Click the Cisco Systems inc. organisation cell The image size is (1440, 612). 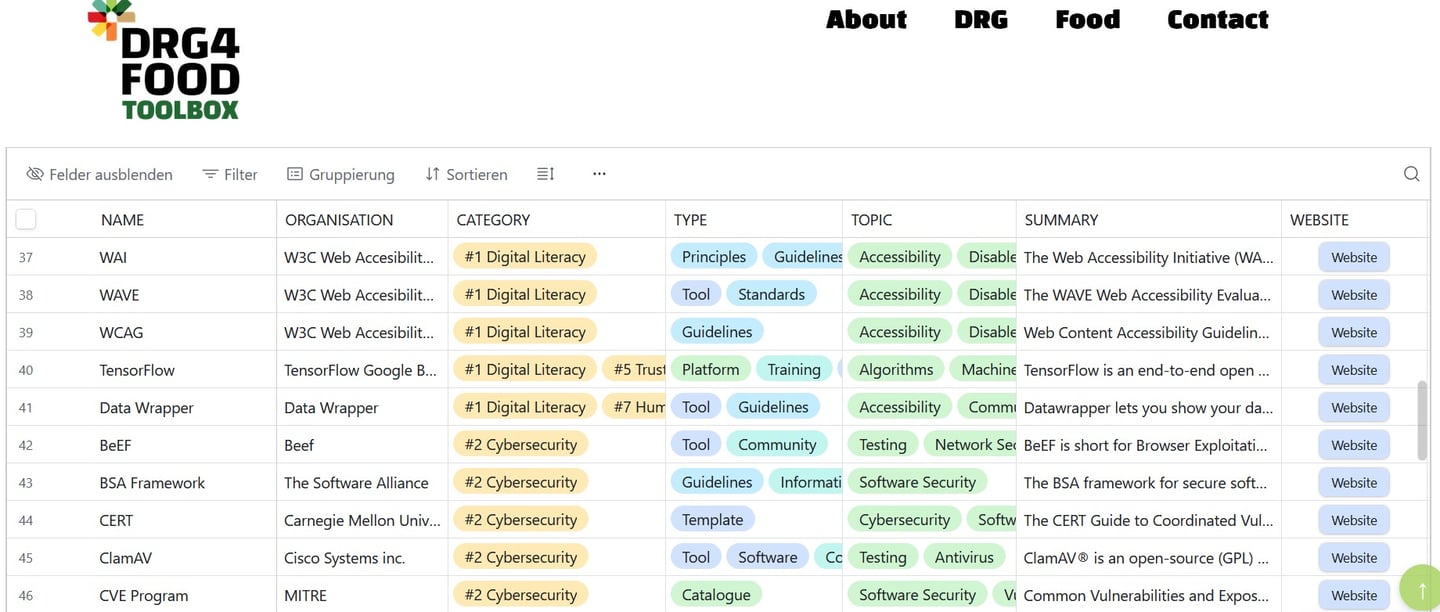[x=362, y=557]
